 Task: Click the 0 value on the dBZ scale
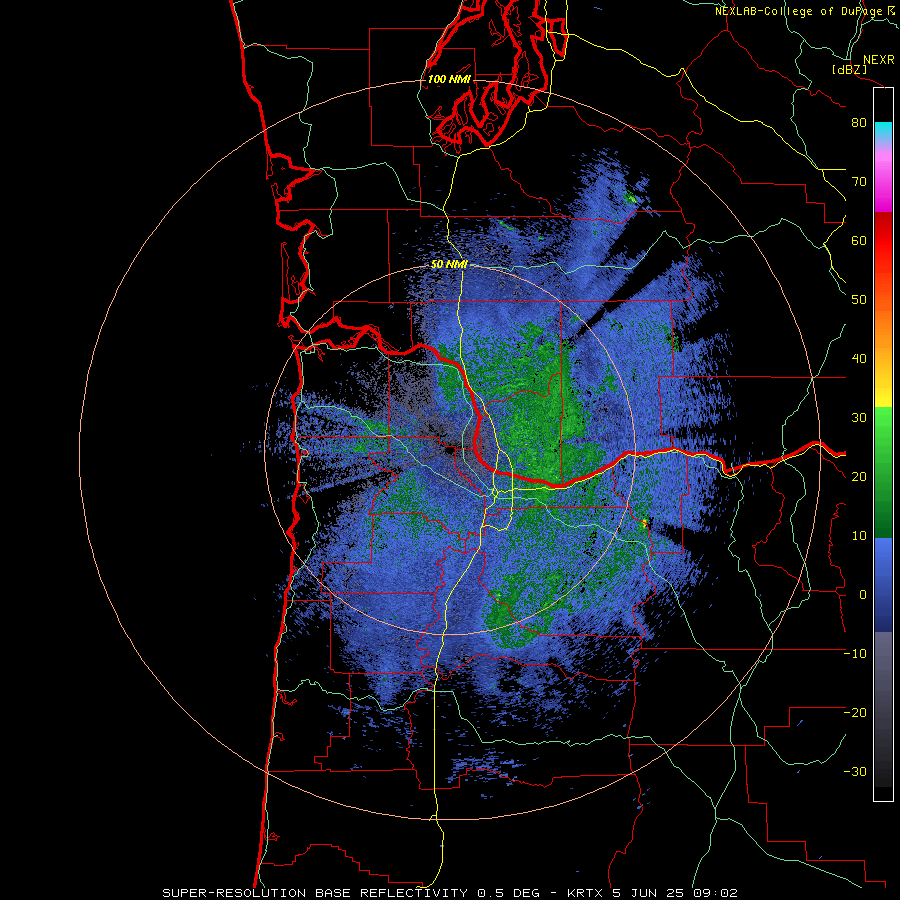863,595
